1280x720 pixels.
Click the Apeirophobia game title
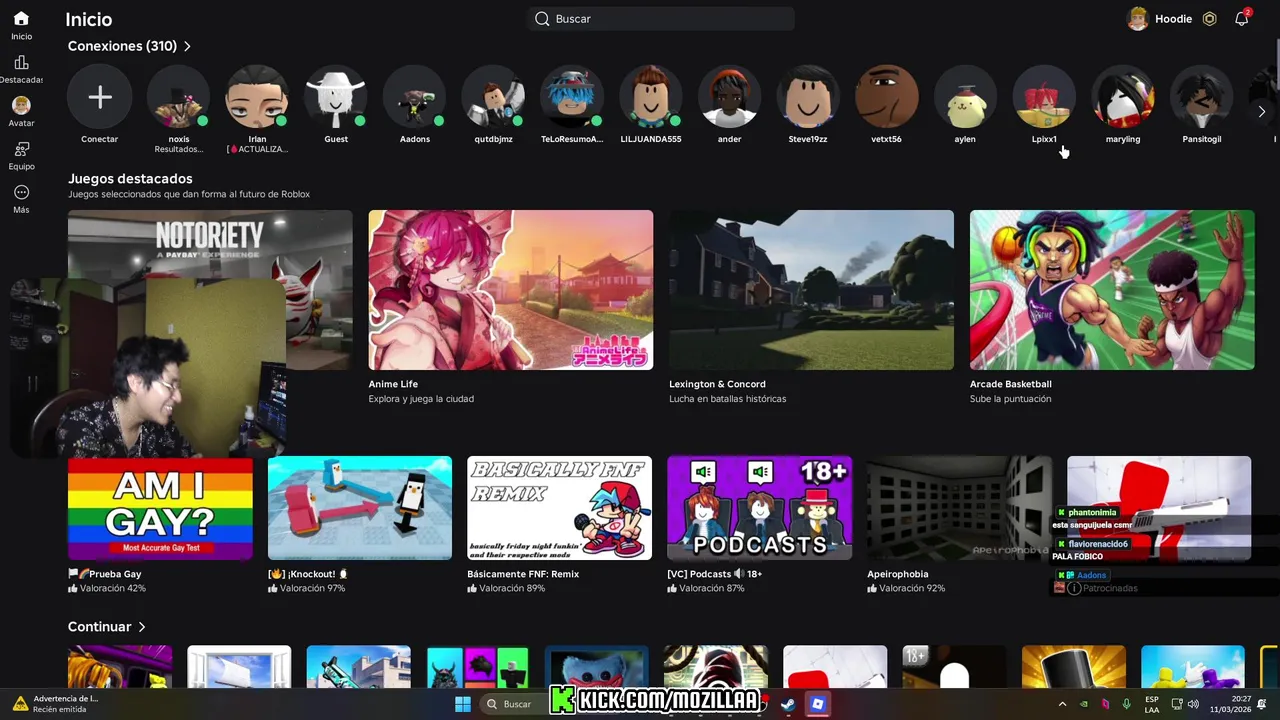[x=898, y=574]
